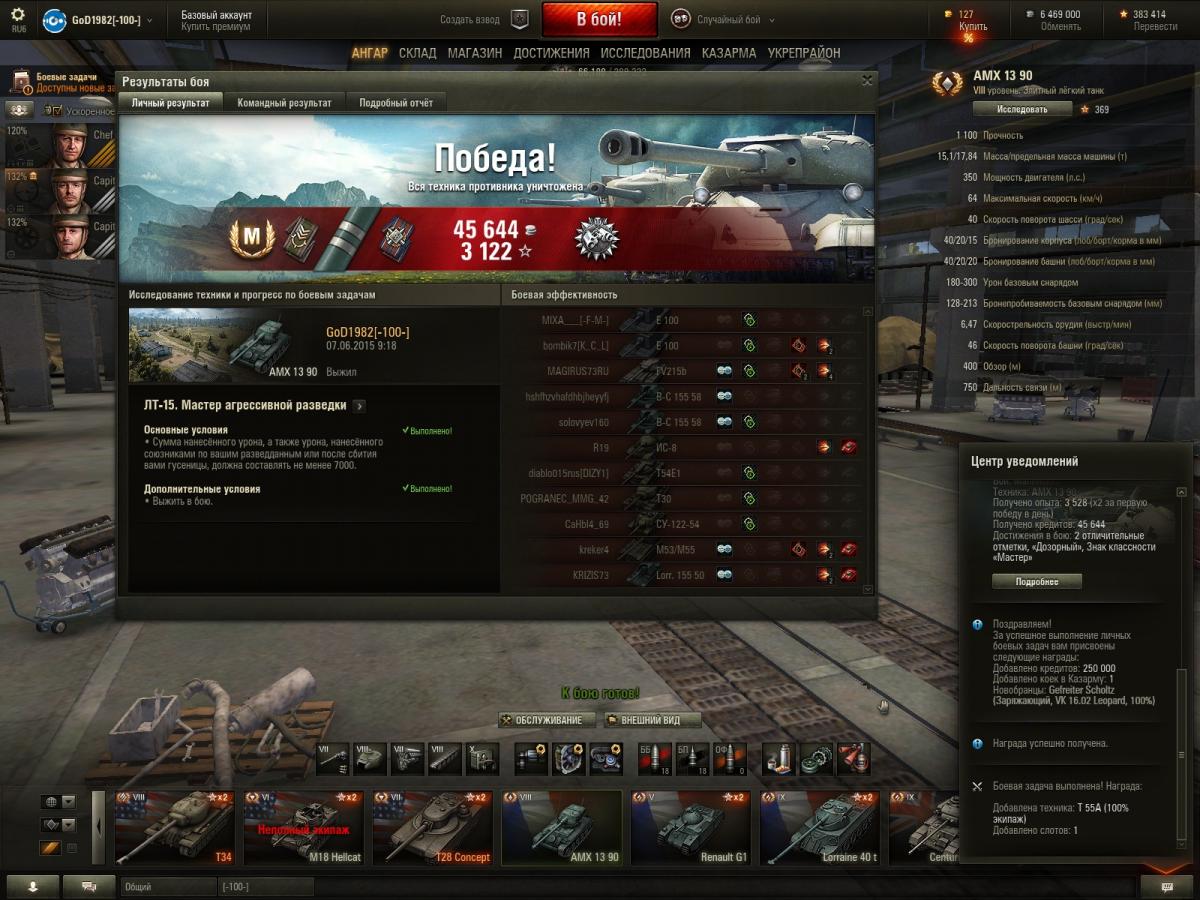Open the radio module slot
Image resolution: width=1200 pixels, height=900 pixels.
(x=482, y=759)
